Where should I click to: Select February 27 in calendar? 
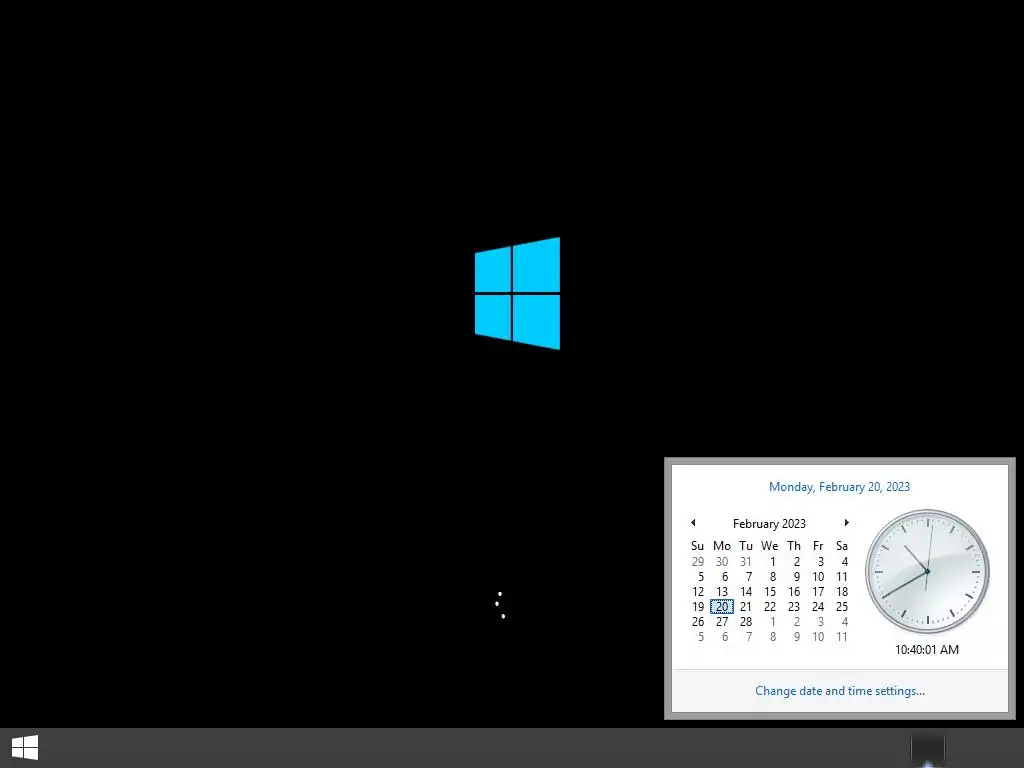[722, 622]
